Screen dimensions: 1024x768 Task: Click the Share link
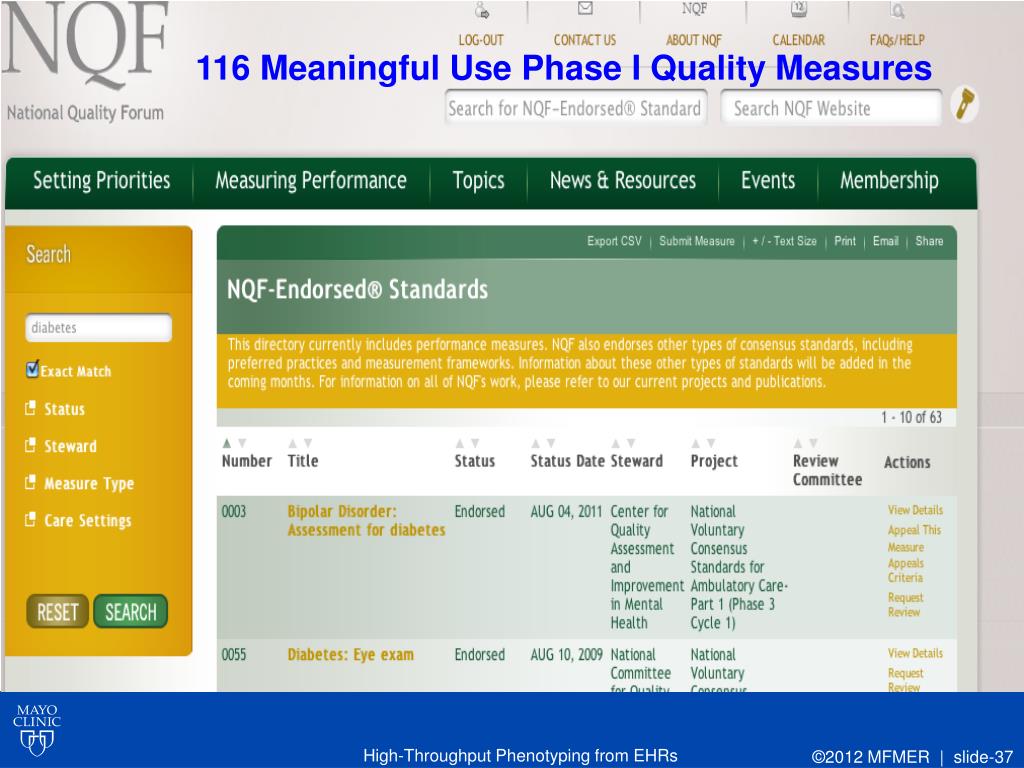pyautogui.click(x=929, y=241)
